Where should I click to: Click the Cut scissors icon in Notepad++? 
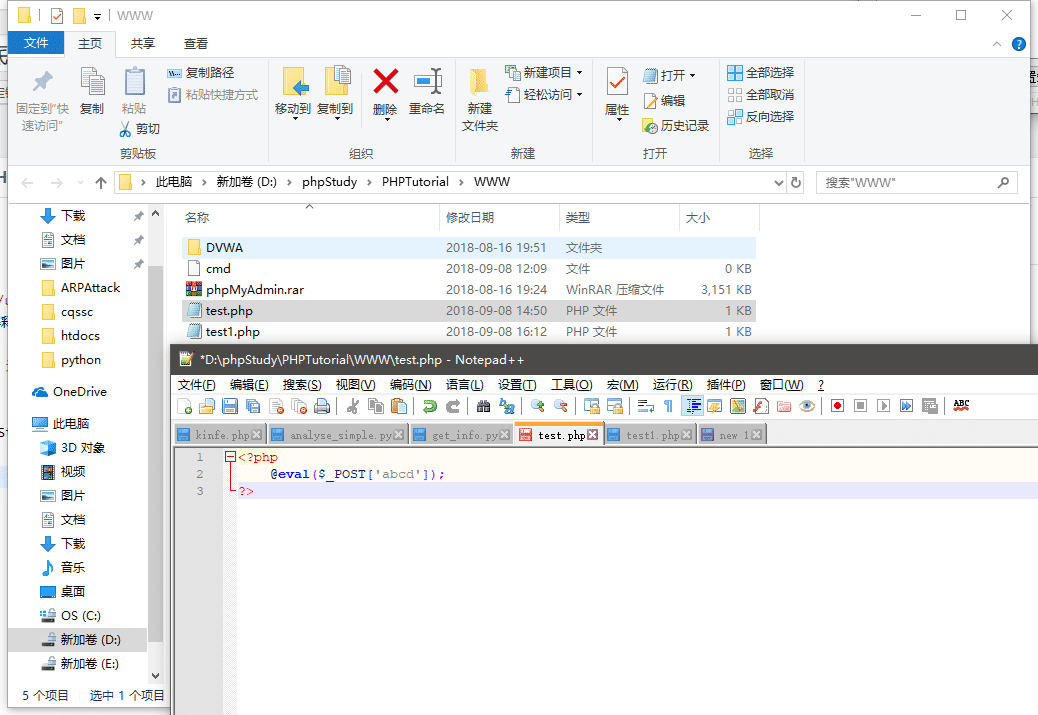pyautogui.click(x=353, y=406)
